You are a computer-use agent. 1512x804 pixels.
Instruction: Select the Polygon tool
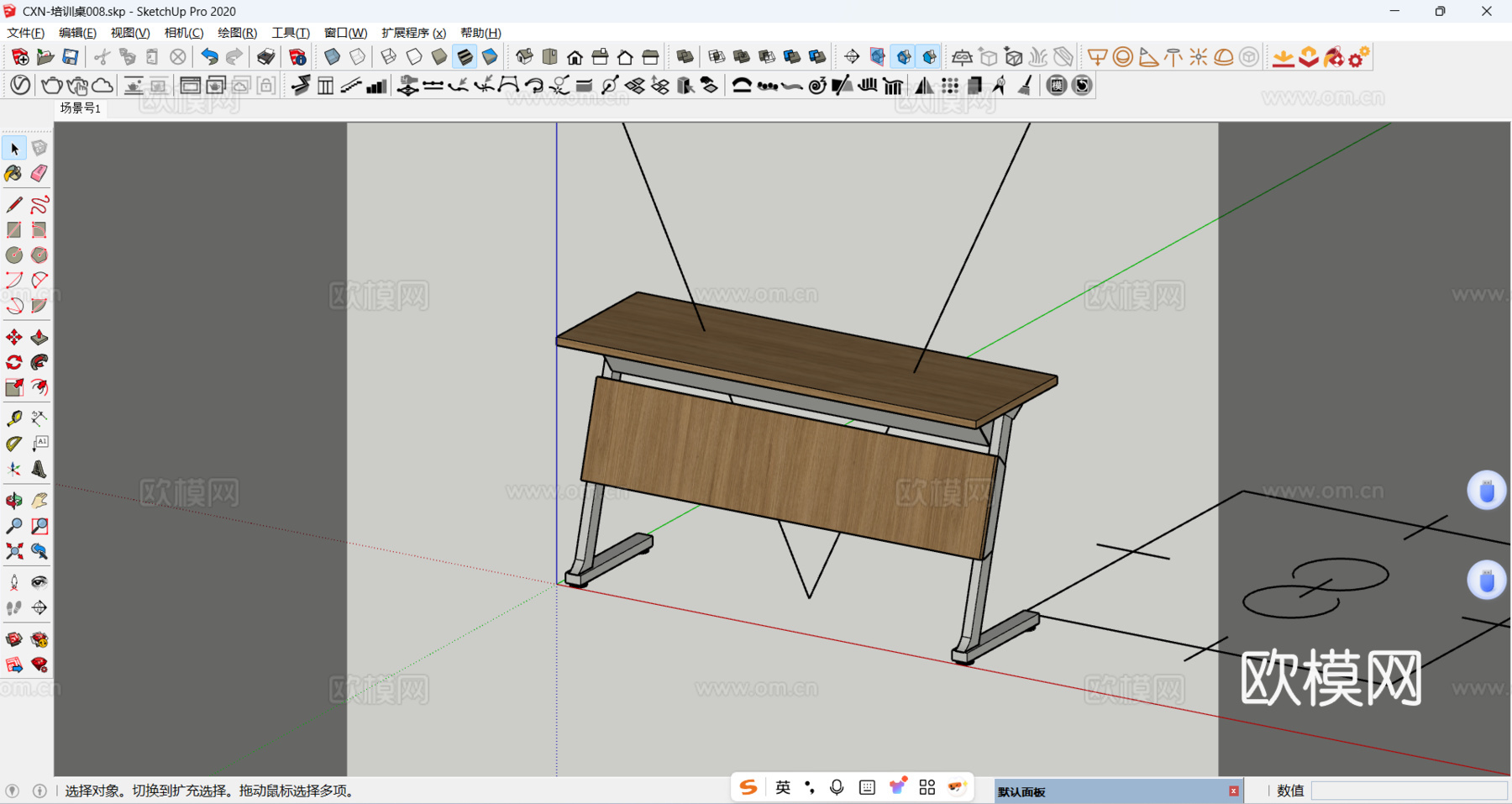(x=39, y=255)
